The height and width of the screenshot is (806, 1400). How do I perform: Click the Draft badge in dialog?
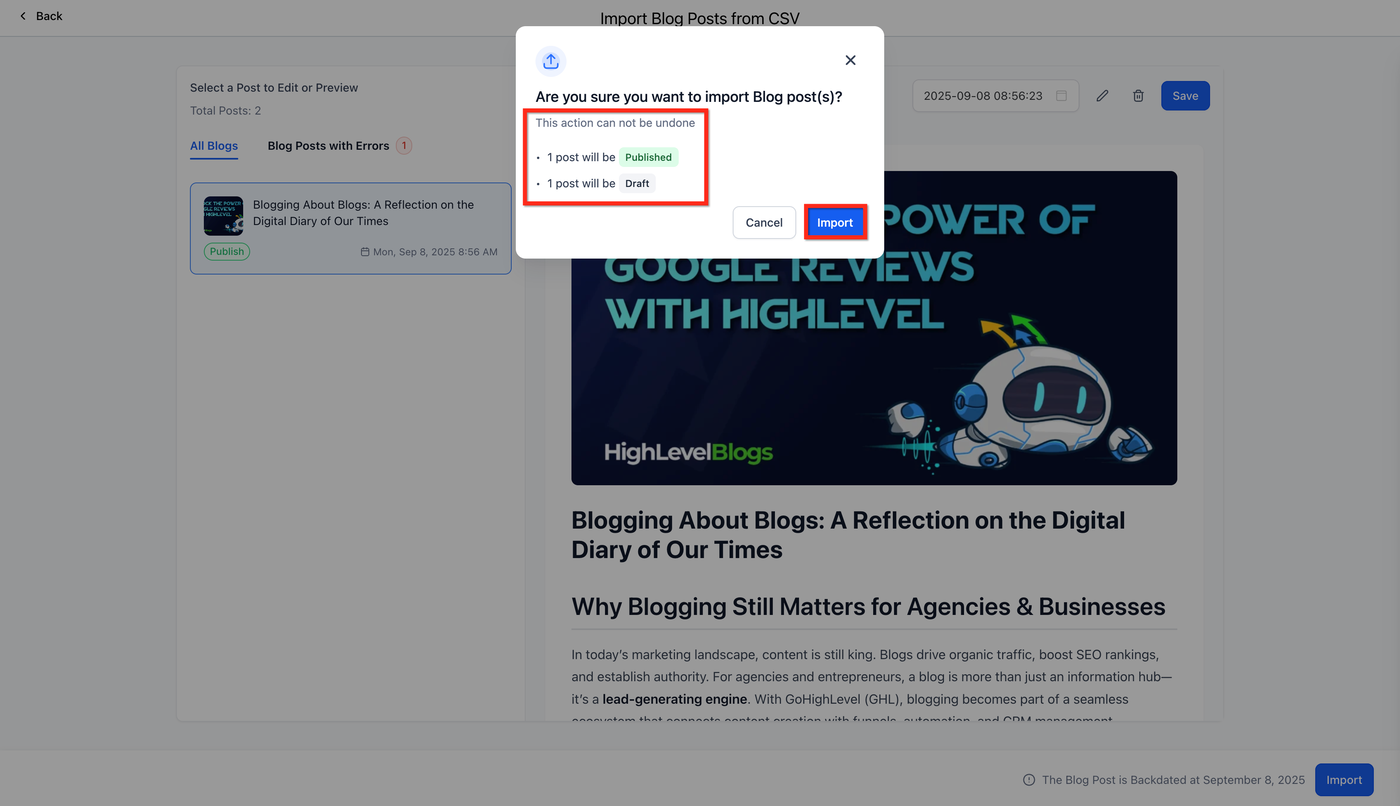[637, 183]
